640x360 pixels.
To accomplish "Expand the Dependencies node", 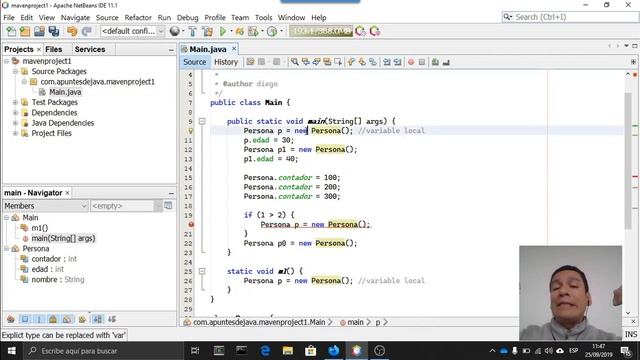I will [16, 112].
